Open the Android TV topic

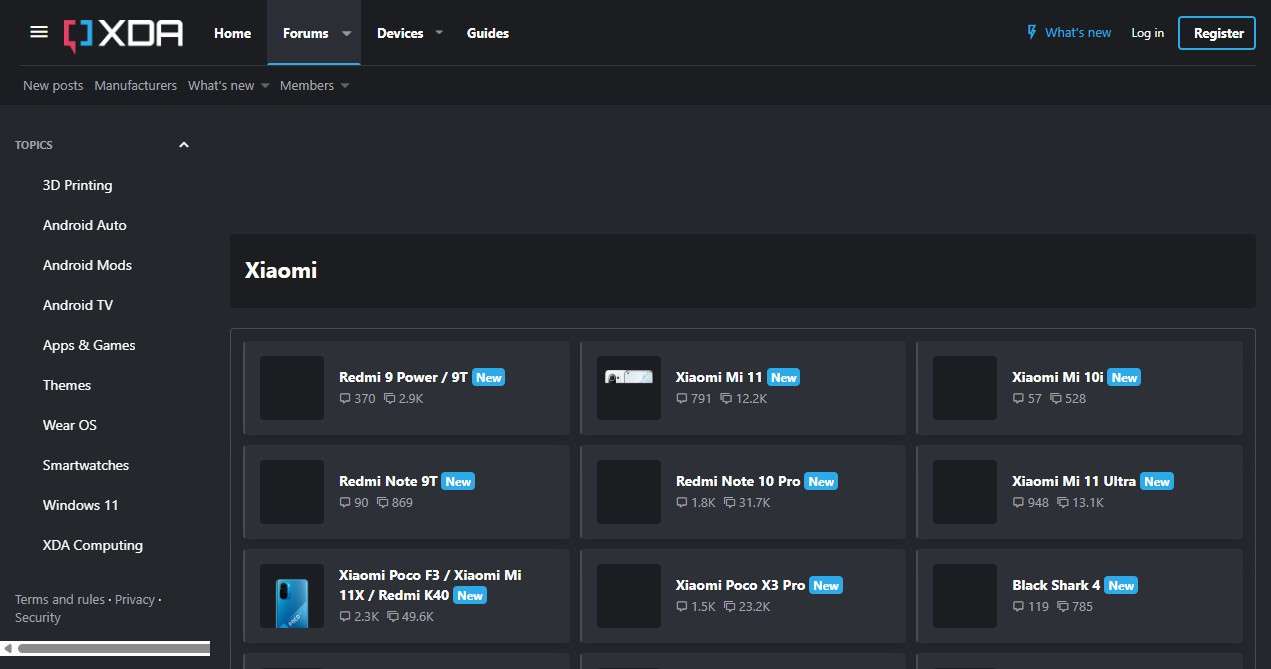click(78, 305)
